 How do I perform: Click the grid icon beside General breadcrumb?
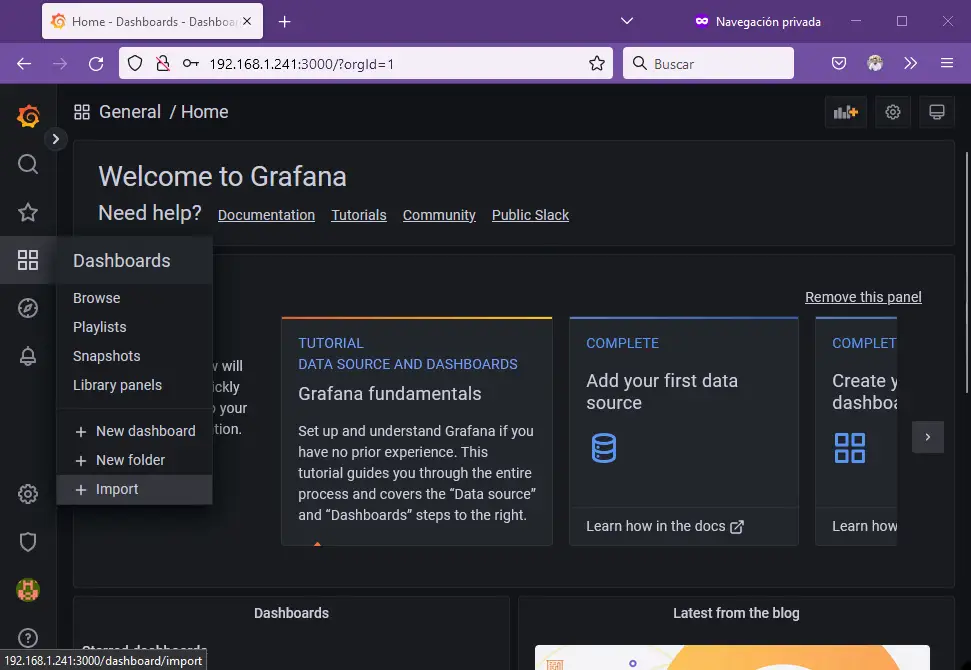tap(82, 112)
